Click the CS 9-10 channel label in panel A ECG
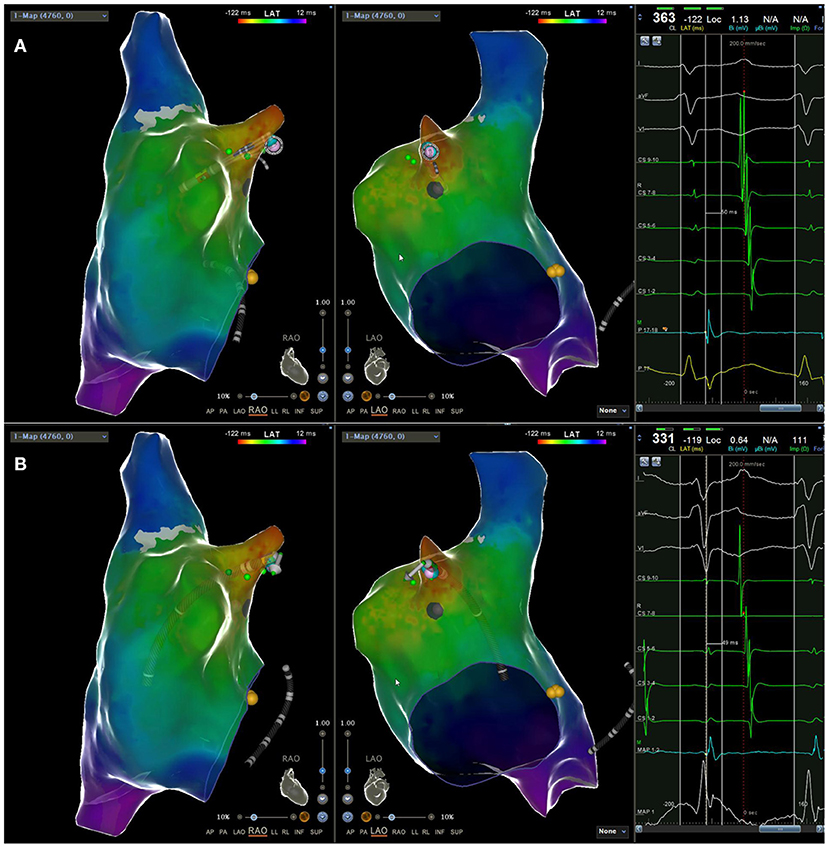Image resolution: width=829 pixels, height=848 pixels. [x=648, y=160]
